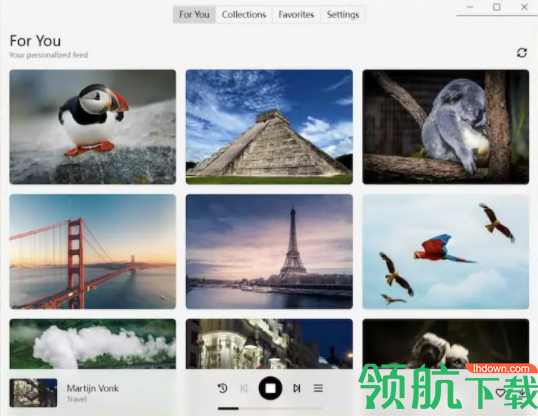
Task: Choose the sleeping koala wallpaper
Action: (446, 127)
